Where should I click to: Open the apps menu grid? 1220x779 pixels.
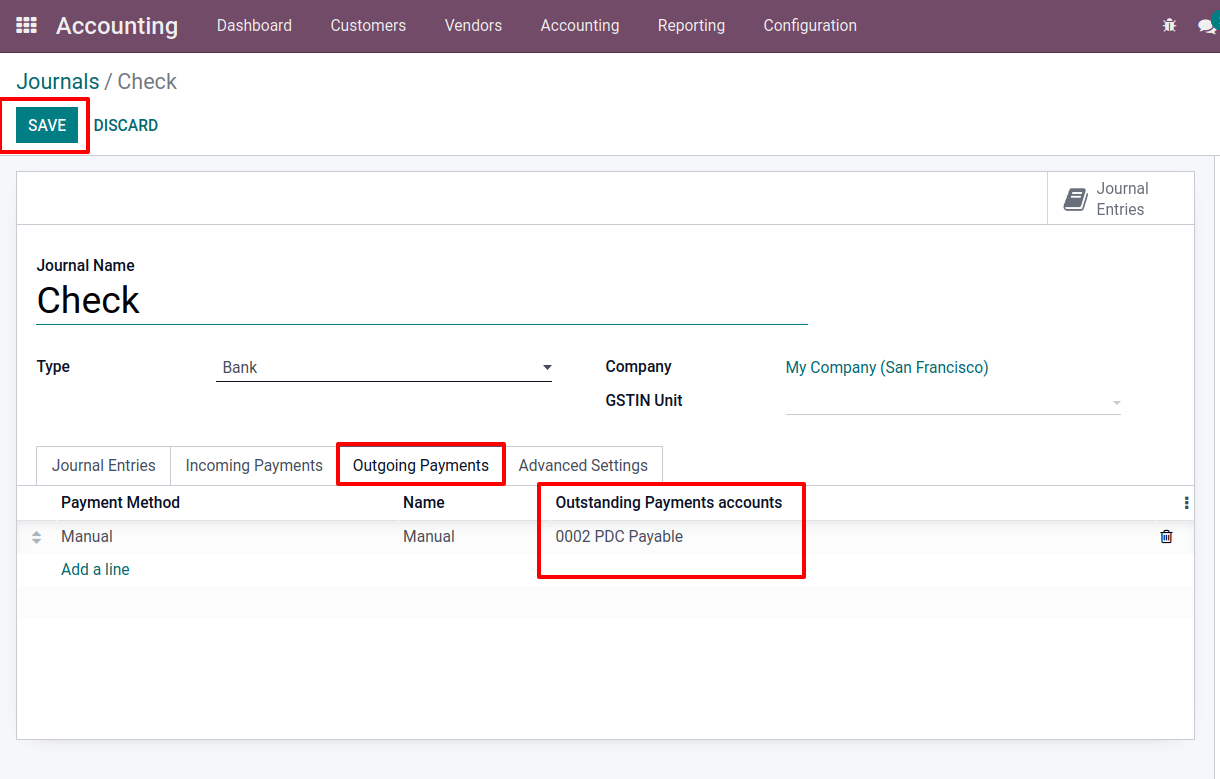click(25, 25)
